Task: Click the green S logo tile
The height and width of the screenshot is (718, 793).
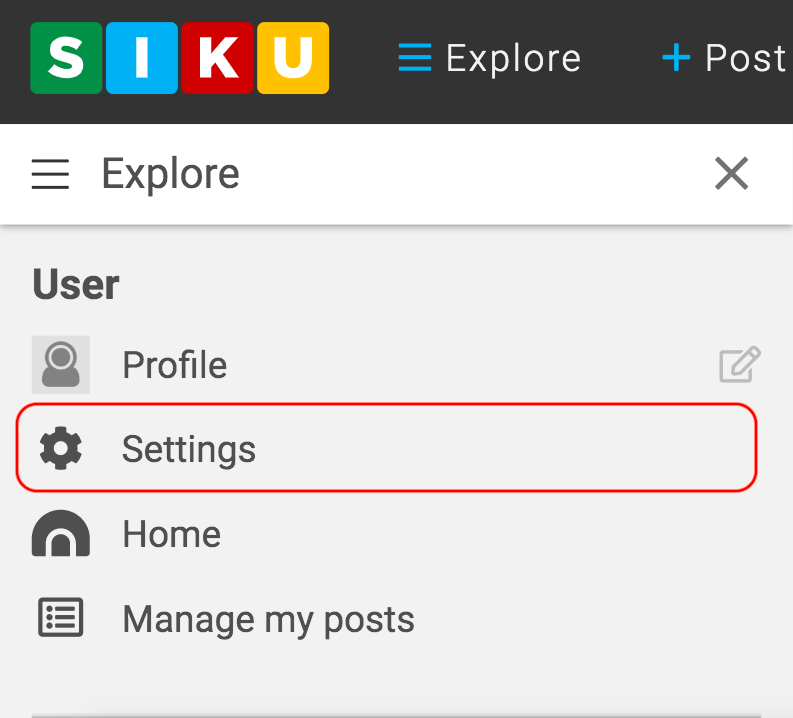Action: (x=66, y=58)
